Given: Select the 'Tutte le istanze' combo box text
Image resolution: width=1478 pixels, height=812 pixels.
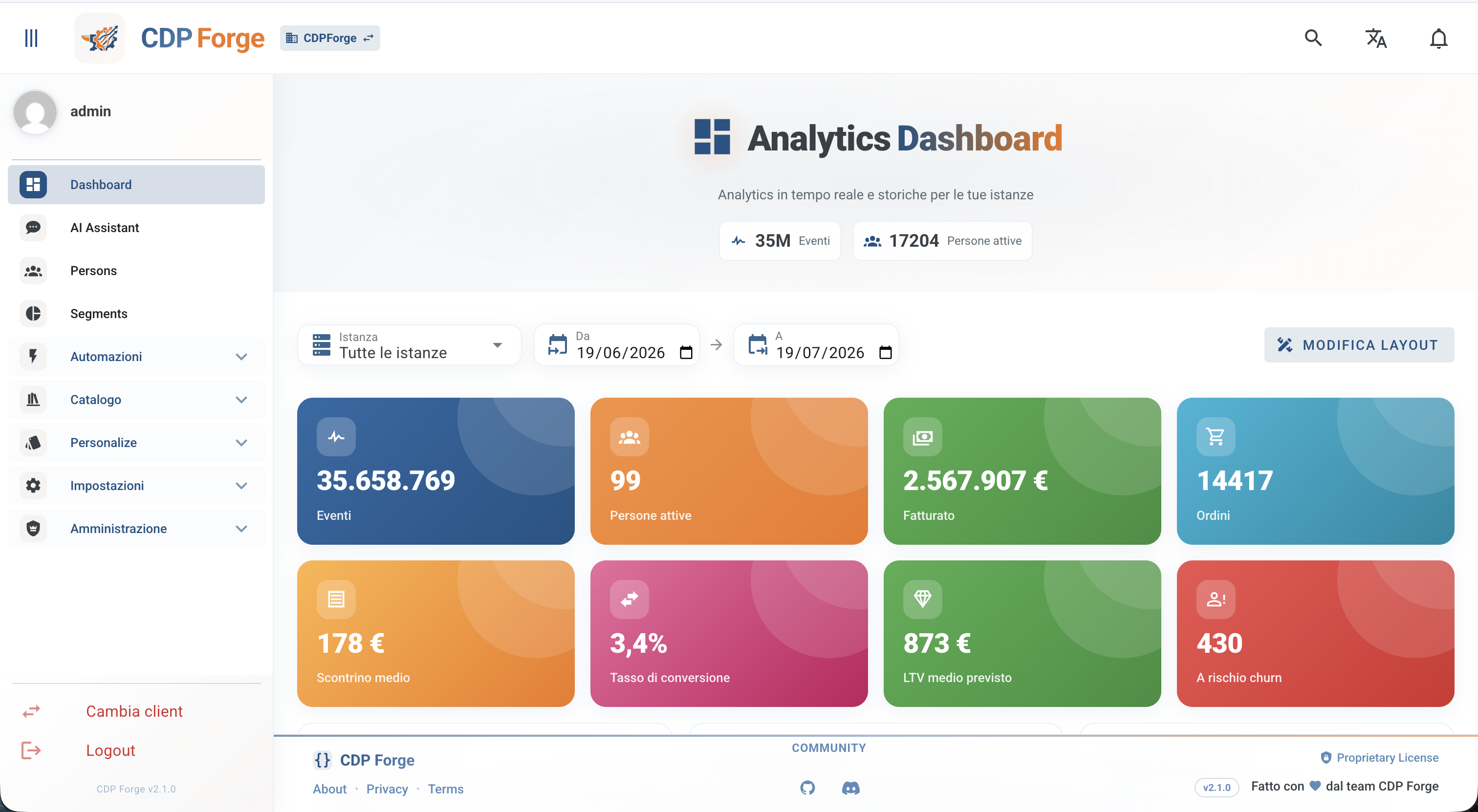Looking at the screenshot, I should [x=393, y=353].
